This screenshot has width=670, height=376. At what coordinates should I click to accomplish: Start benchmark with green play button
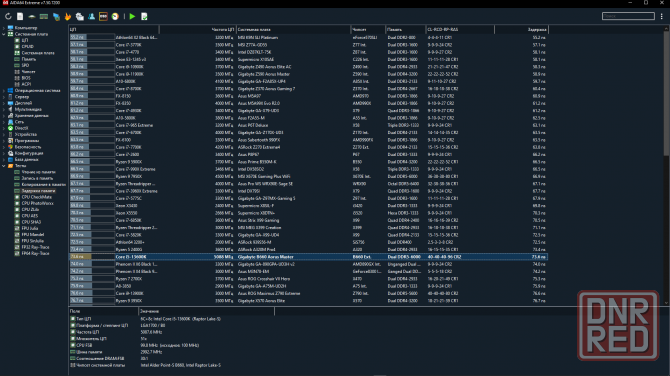132,16
